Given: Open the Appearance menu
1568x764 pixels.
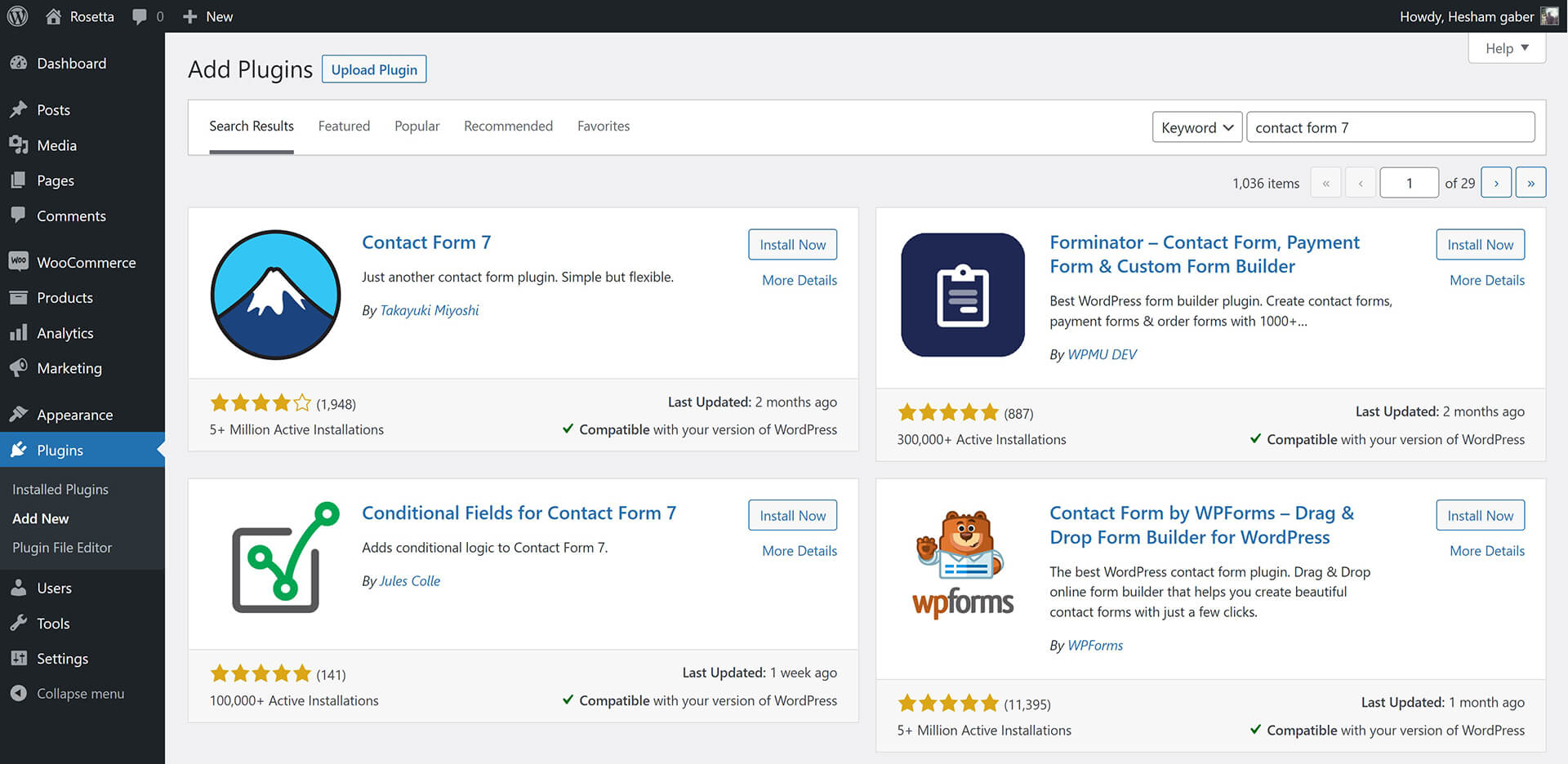Looking at the screenshot, I should 74,415.
